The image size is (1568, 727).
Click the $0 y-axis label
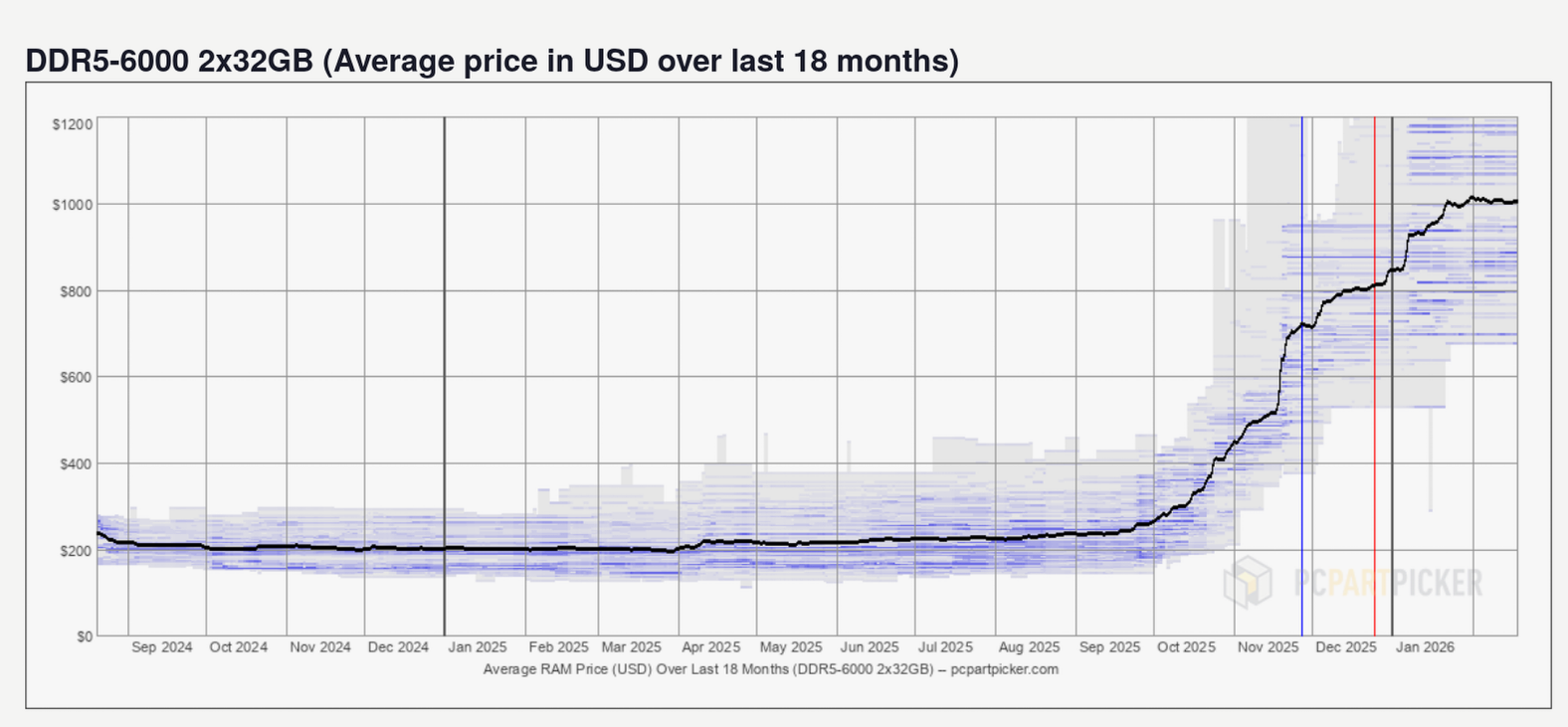[85, 636]
